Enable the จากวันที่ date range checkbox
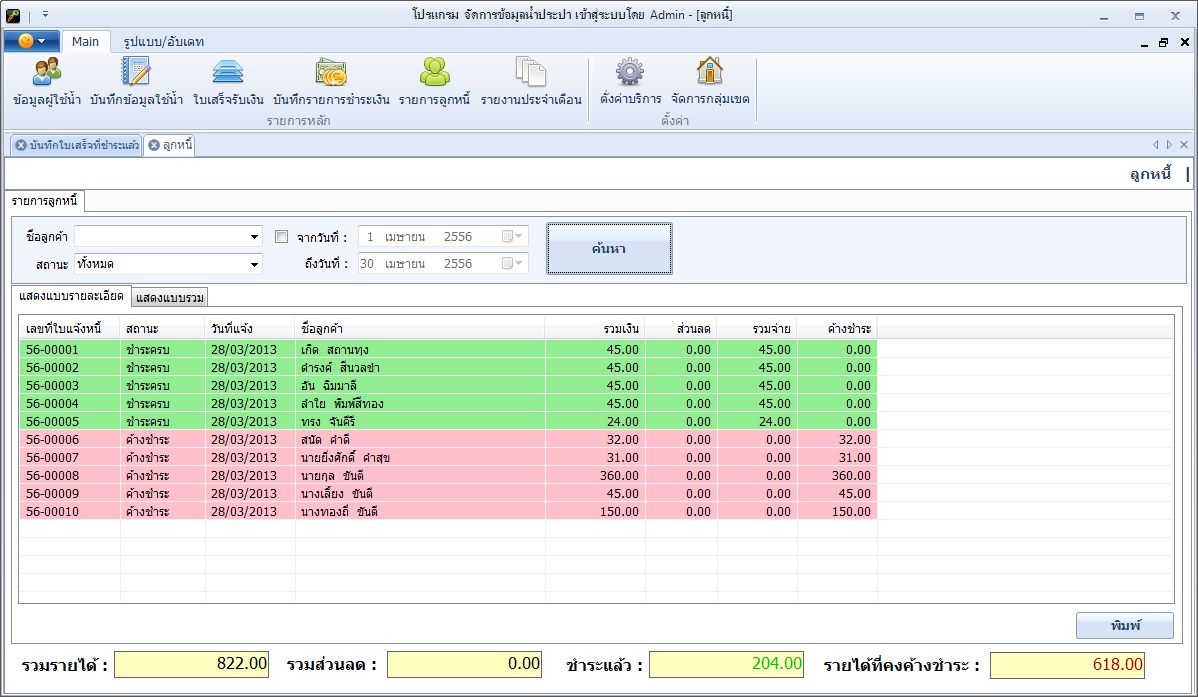1198x697 pixels. pyautogui.click(x=281, y=237)
